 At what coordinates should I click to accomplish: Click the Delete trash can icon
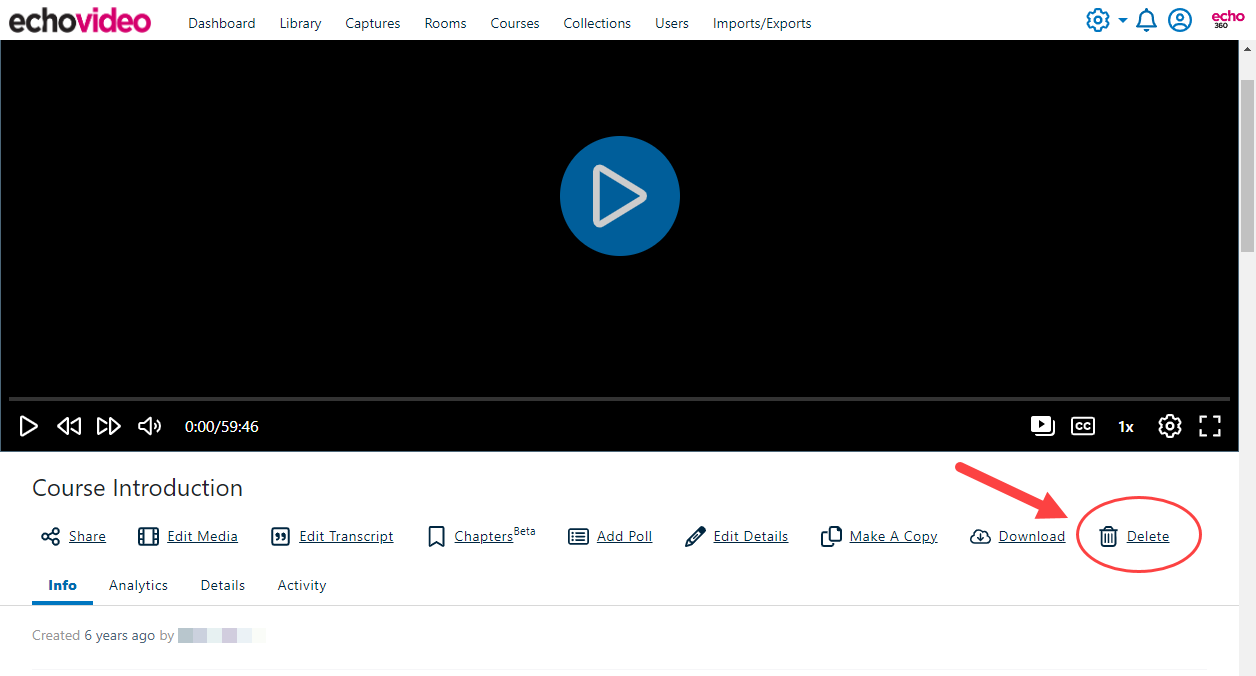coord(1109,537)
